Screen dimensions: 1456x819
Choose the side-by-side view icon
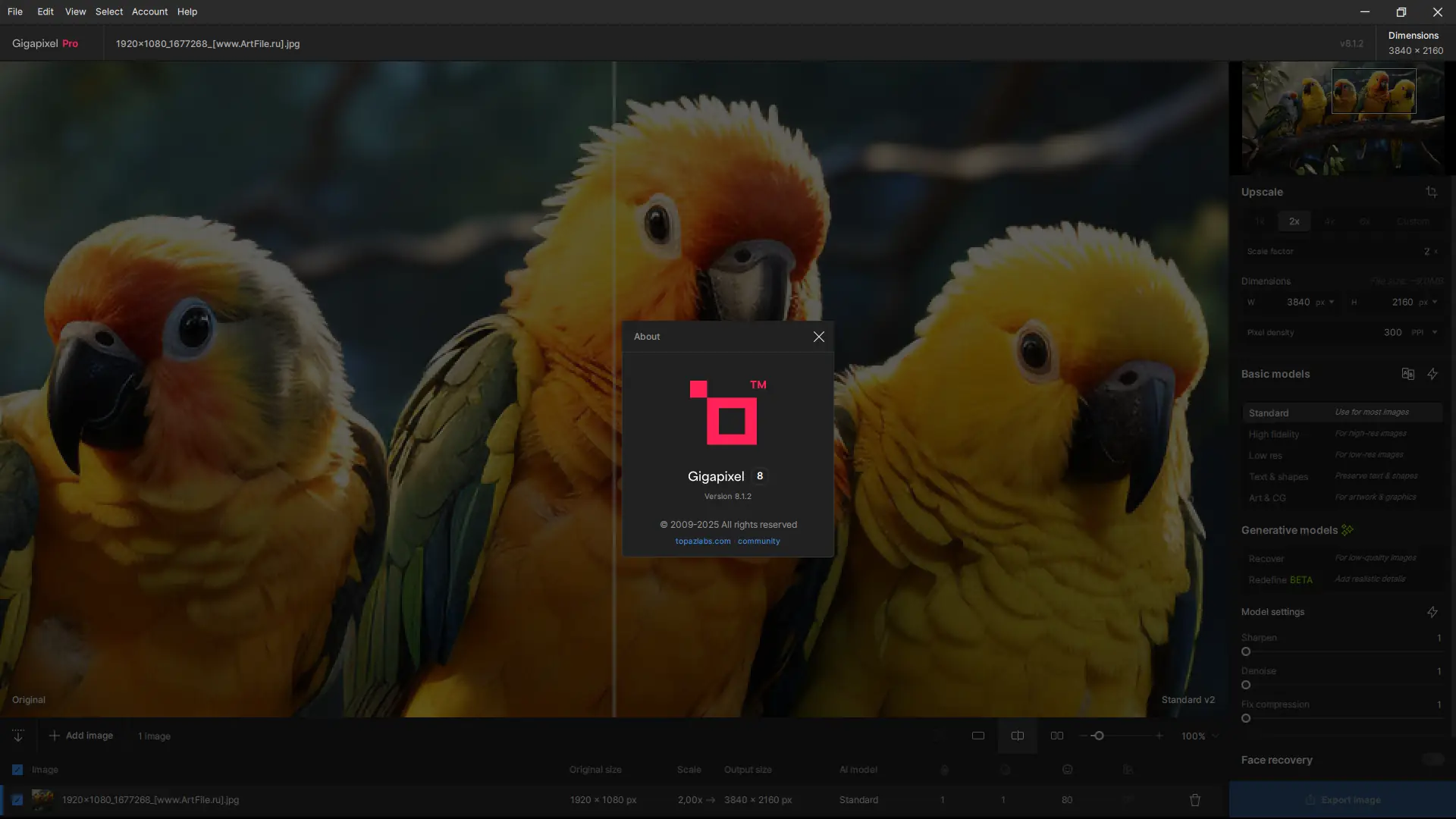tap(1056, 736)
